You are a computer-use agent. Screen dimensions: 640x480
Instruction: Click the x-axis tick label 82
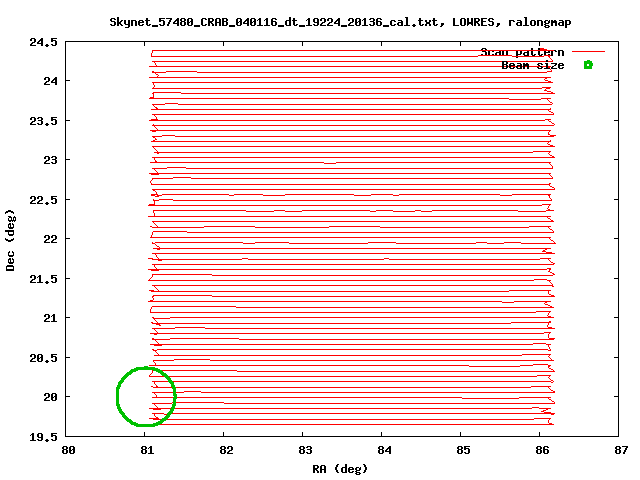[226, 450]
